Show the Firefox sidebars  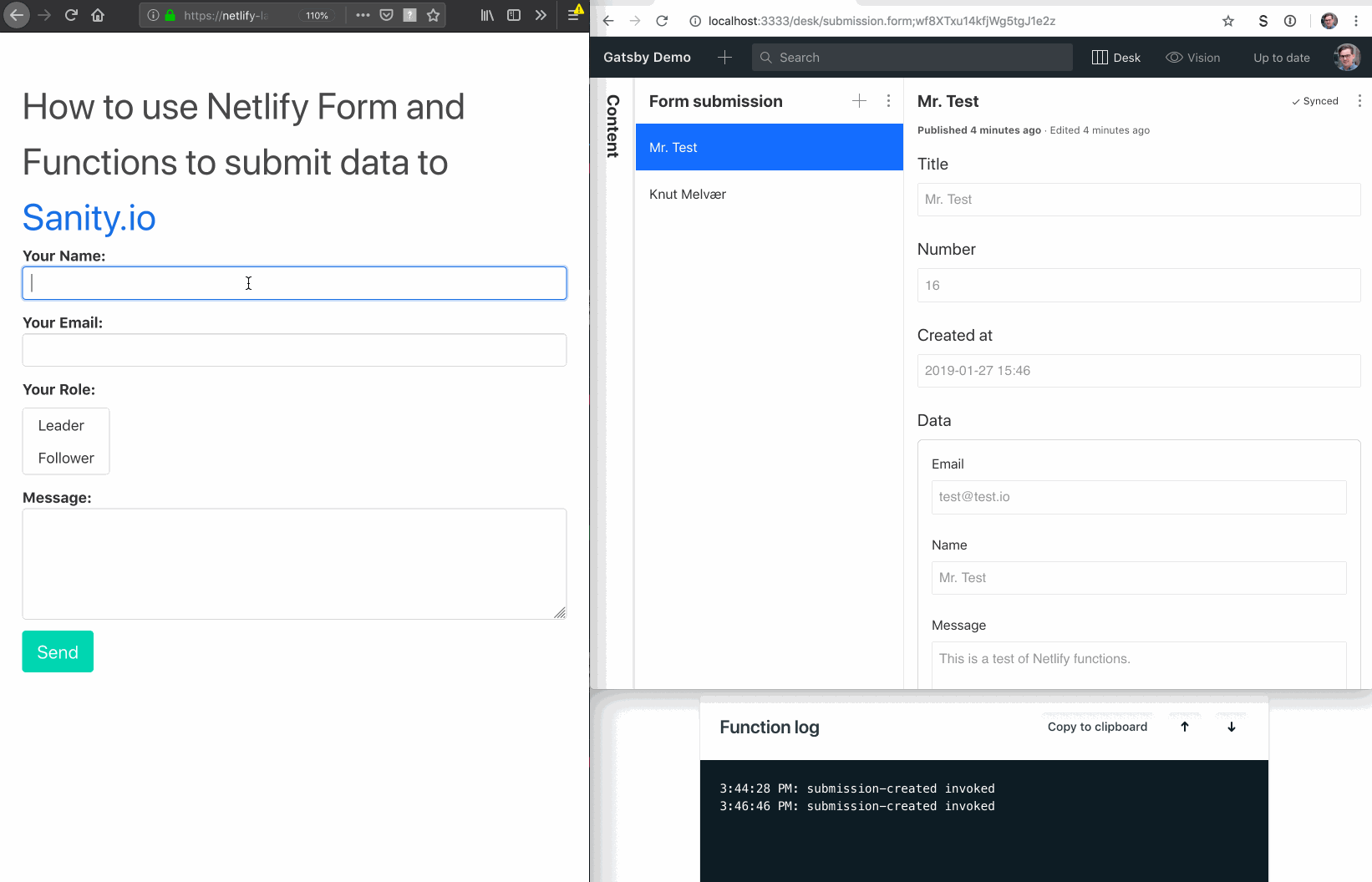[x=514, y=15]
